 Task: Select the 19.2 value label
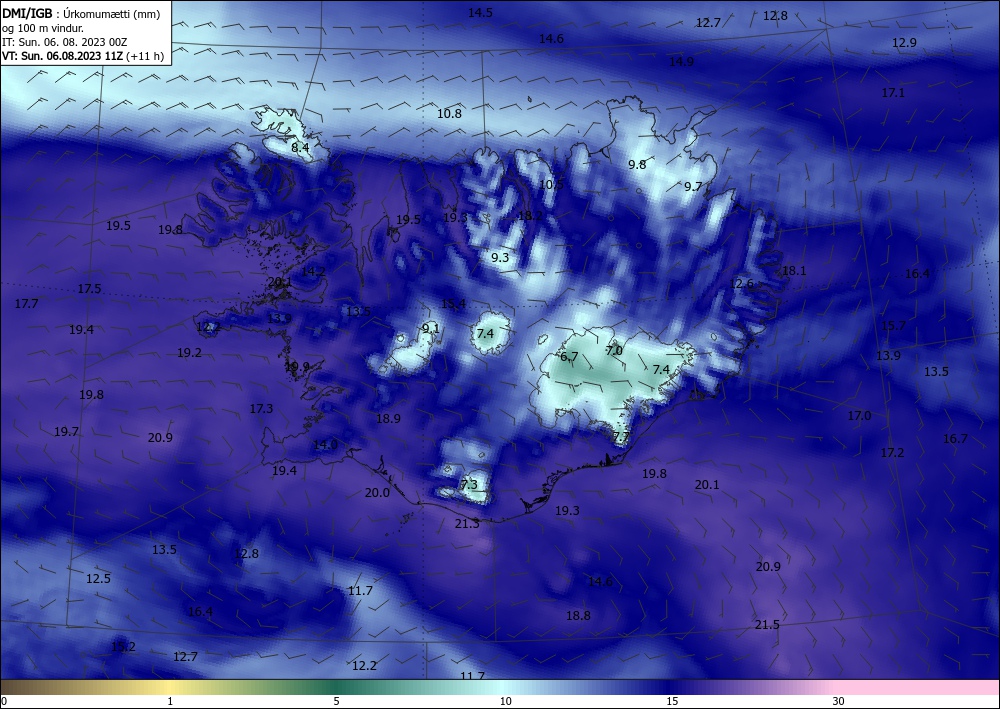click(189, 353)
